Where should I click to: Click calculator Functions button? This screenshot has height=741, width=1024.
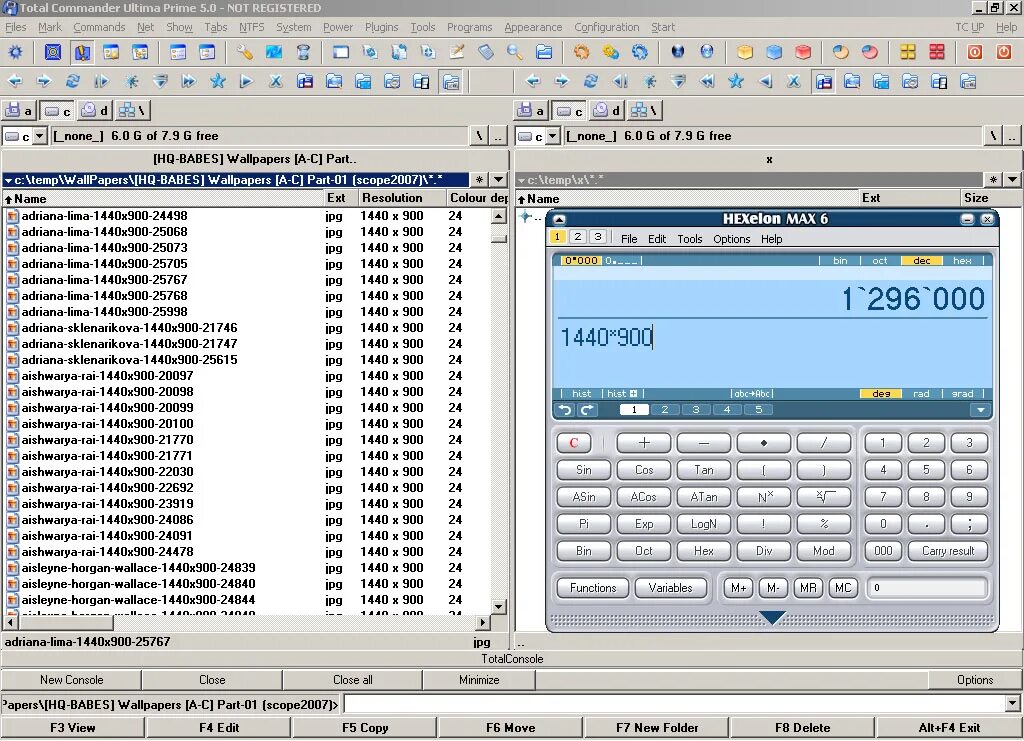(x=593, y=588)
